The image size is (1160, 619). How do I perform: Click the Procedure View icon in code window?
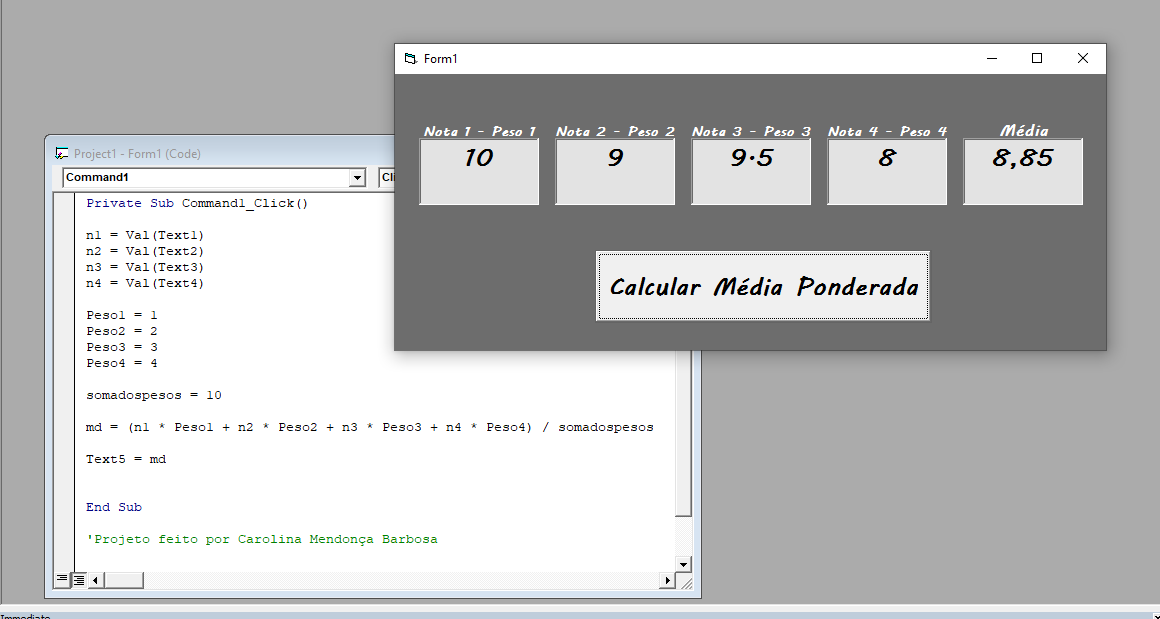tap(62, 580)
